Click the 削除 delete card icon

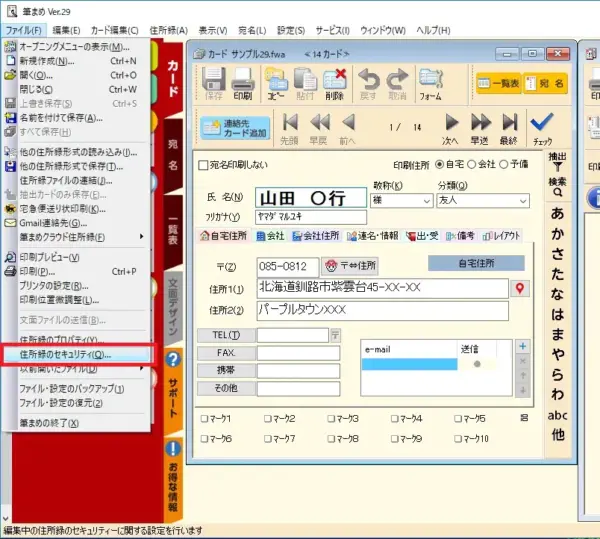334,83
